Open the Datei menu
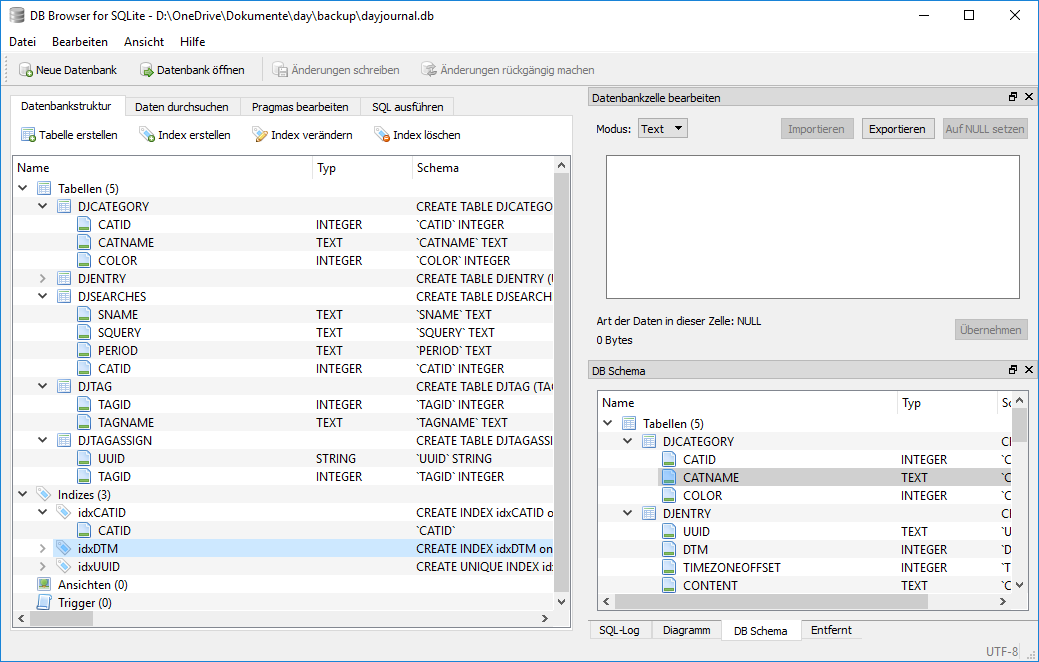1039x662 pixels. pyautogui.click(x=23, y=42)
